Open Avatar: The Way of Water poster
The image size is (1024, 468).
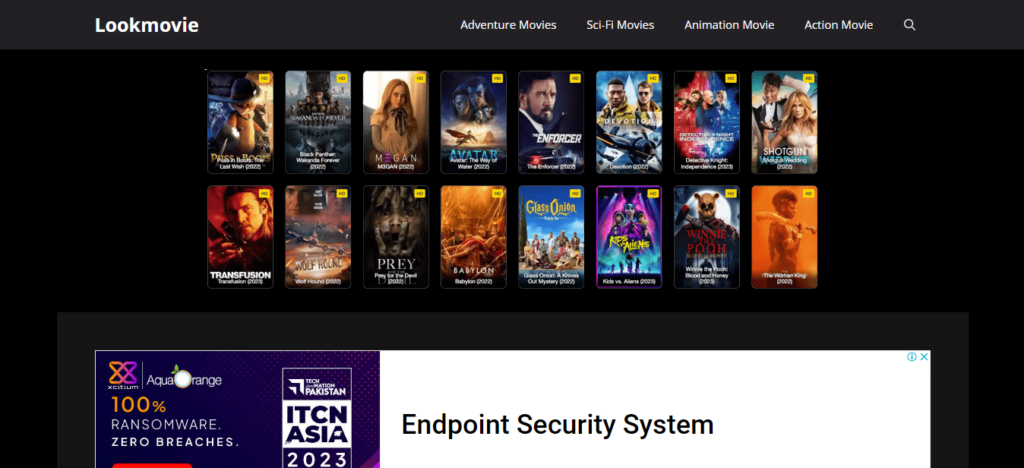point(473,122)
